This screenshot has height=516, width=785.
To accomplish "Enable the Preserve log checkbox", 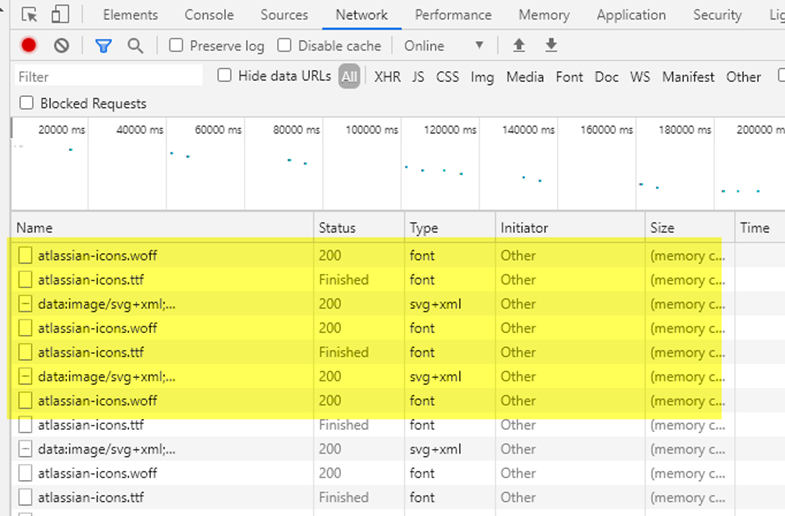I will [176, 46].
